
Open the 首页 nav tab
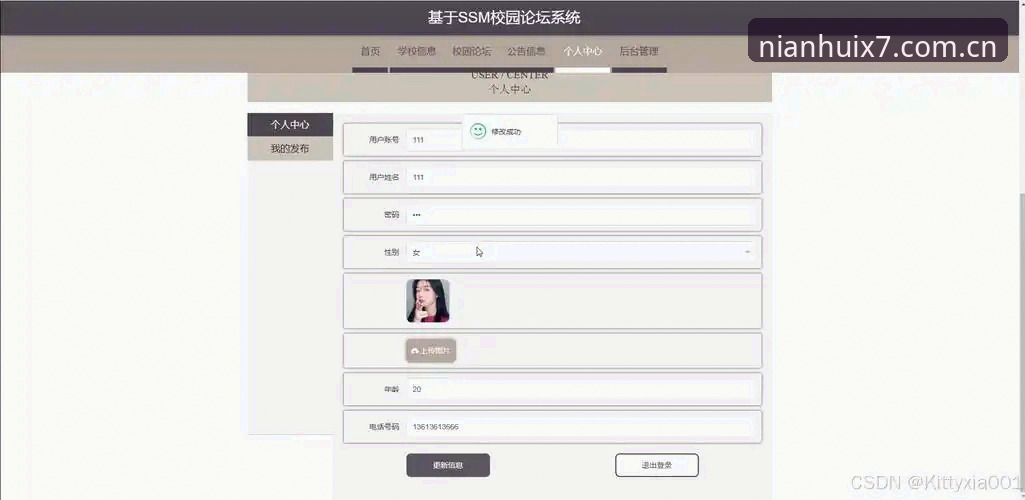click(x=370, y=51)
